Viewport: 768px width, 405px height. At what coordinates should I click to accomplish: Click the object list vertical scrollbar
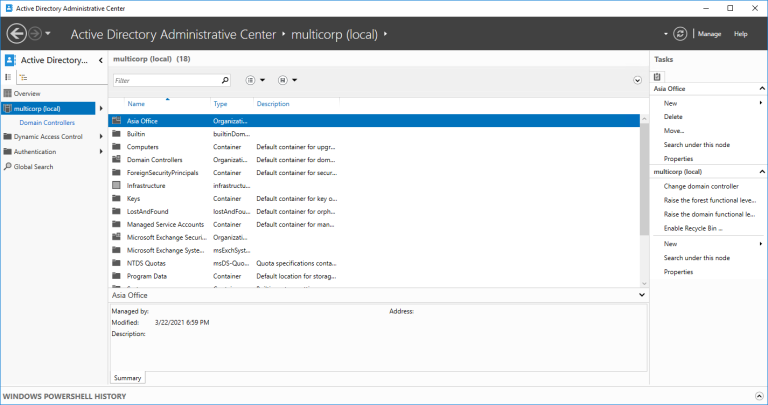644,201
